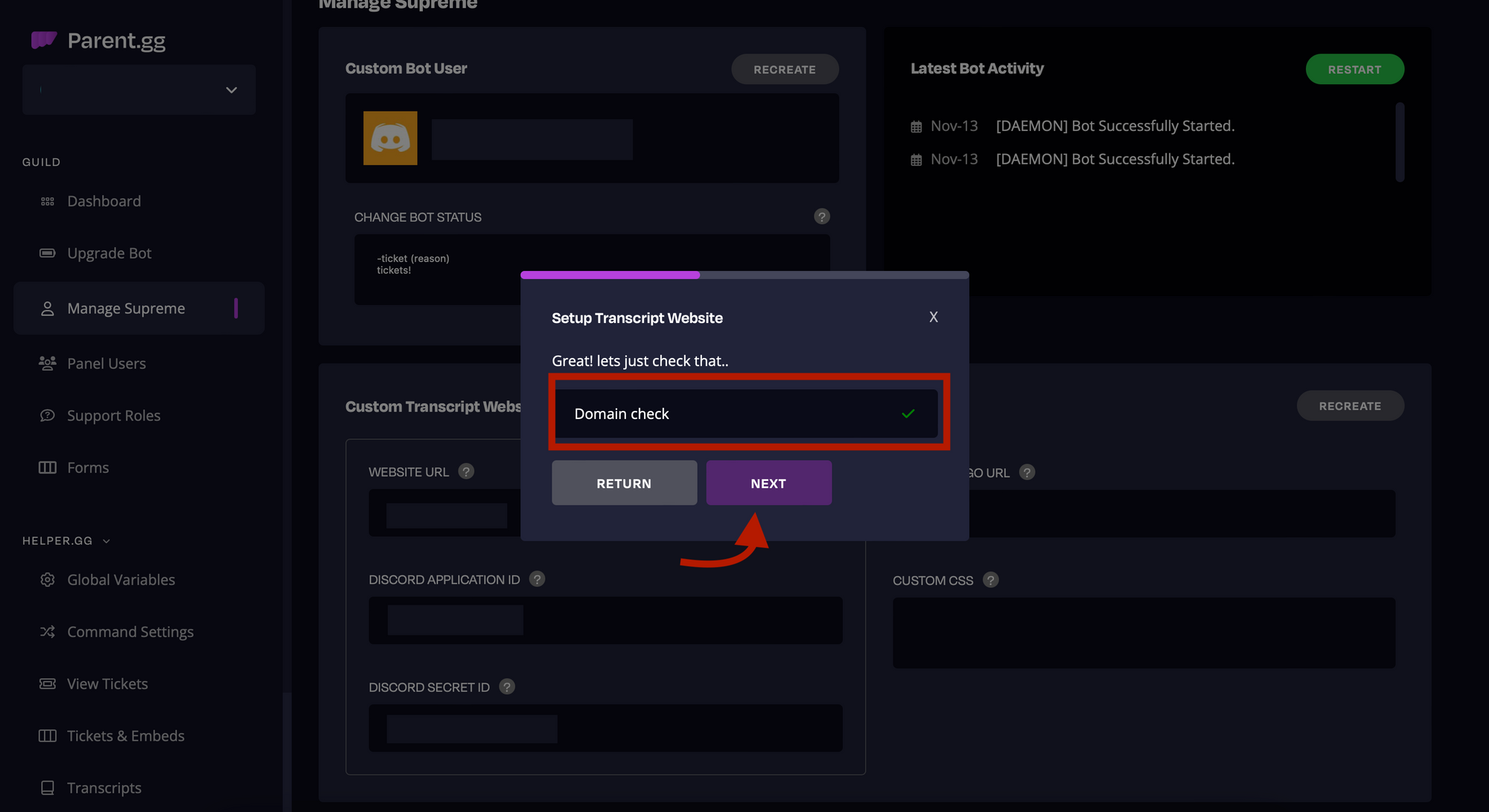Click Recreate for Custom Bot User

tap(785, 69)
